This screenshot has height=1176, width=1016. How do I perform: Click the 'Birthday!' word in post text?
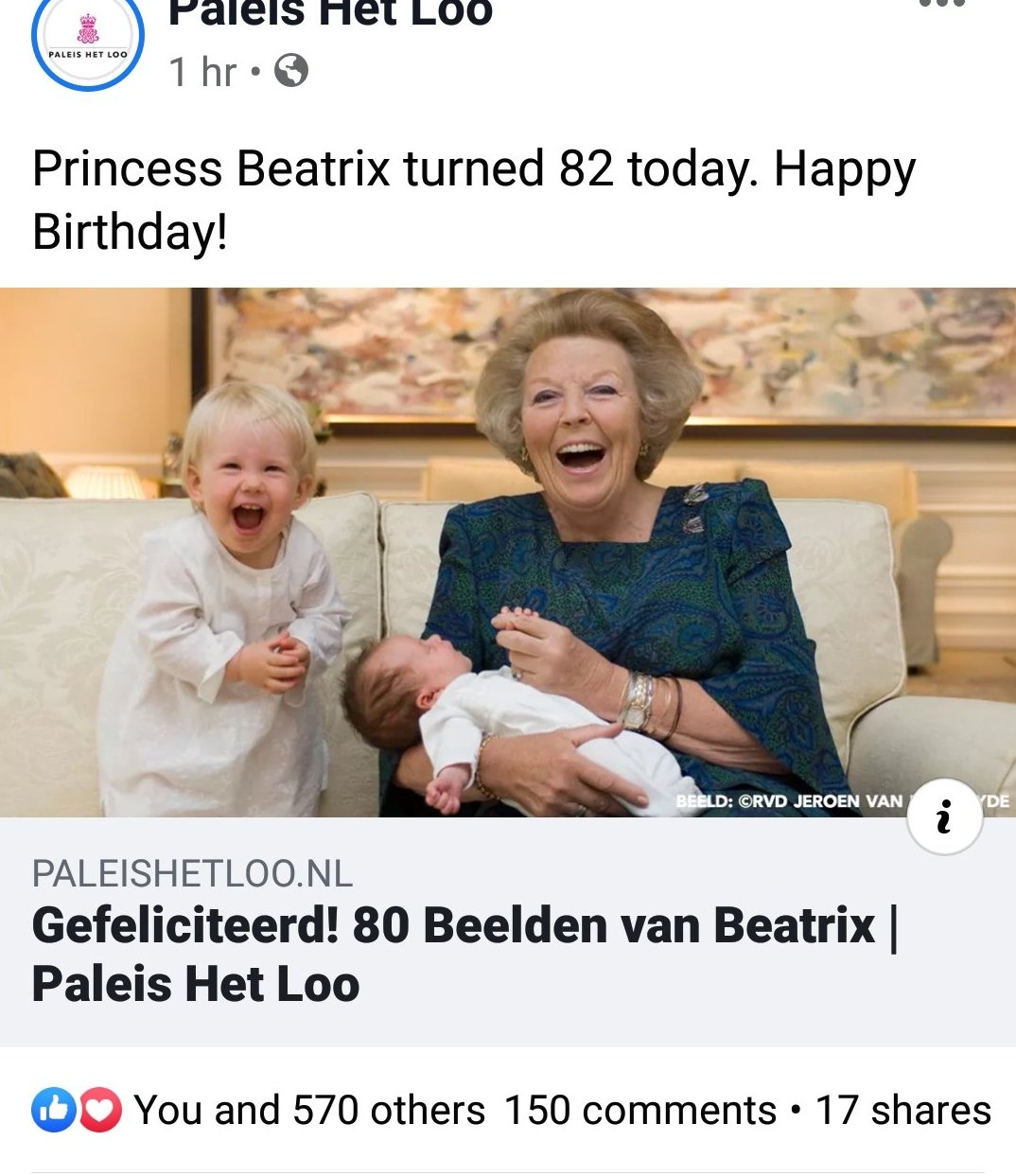[130, 232]
